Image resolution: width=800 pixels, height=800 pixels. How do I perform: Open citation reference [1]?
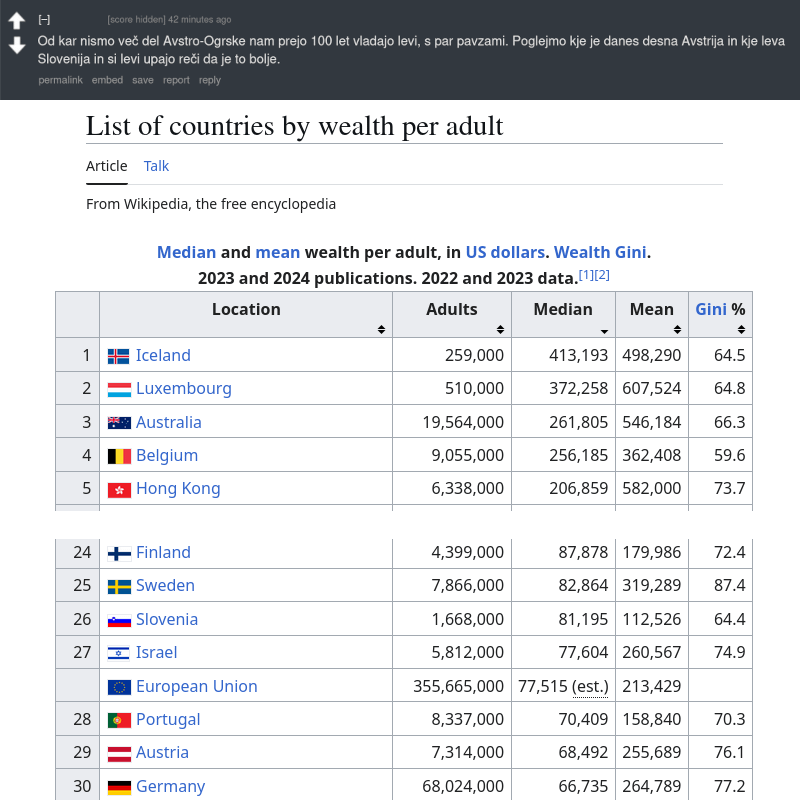(586, 273)
